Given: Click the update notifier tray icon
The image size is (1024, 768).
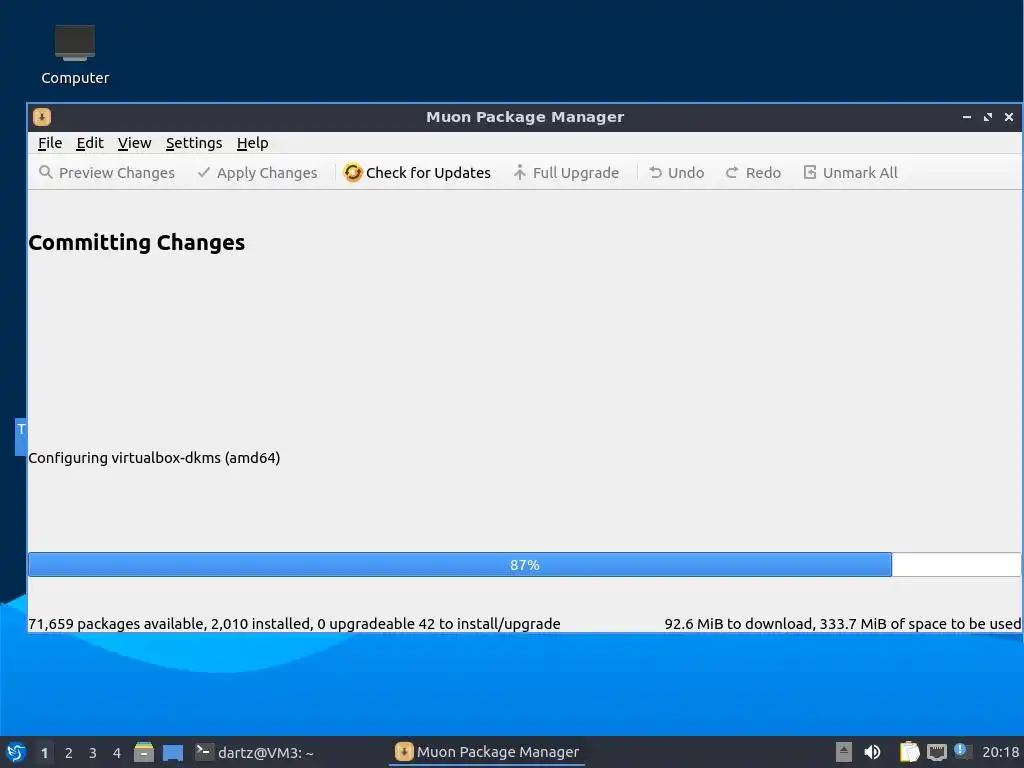Looking at the screenshot, I should 961,751.
